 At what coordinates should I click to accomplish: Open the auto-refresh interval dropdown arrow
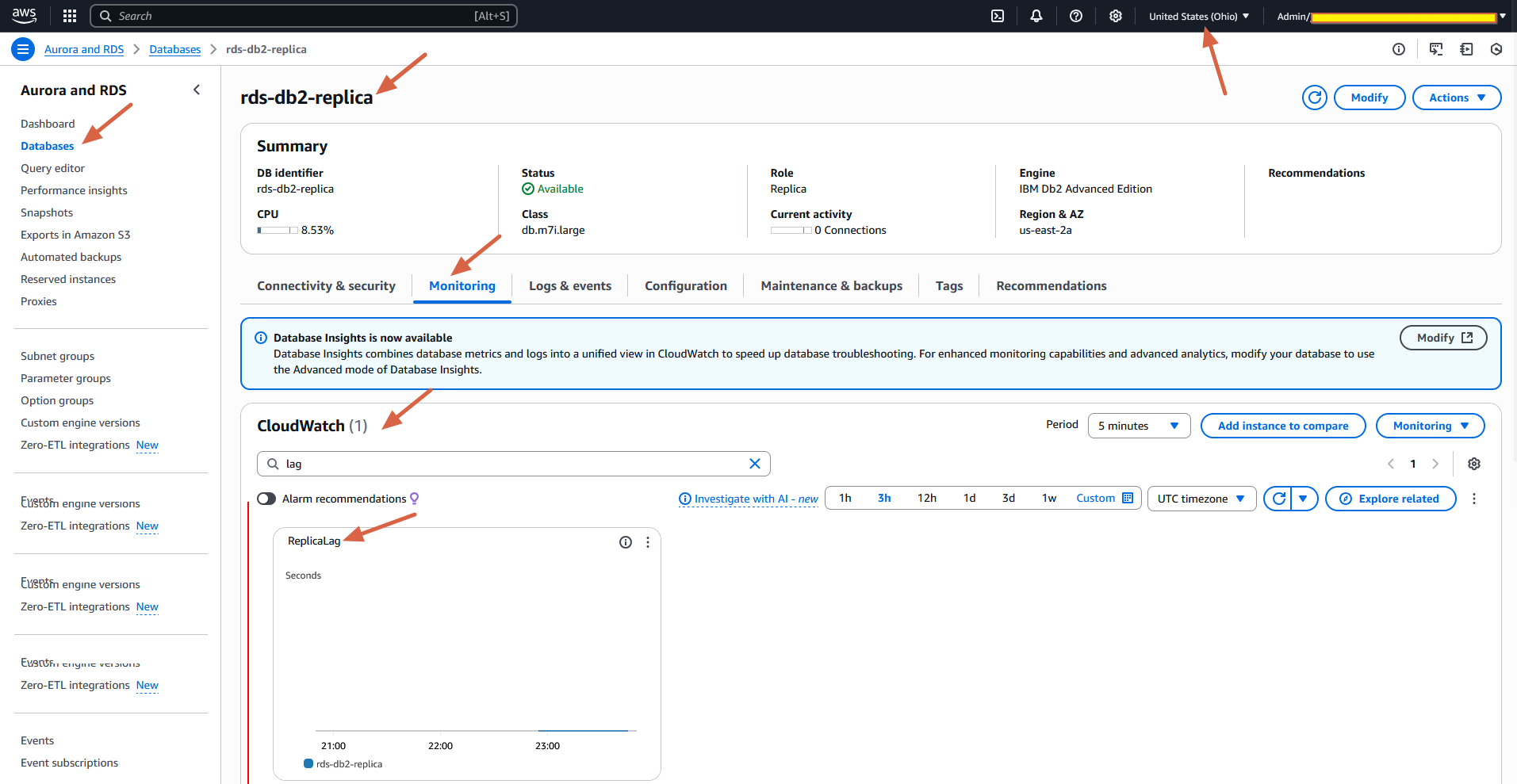point(1304,499)
